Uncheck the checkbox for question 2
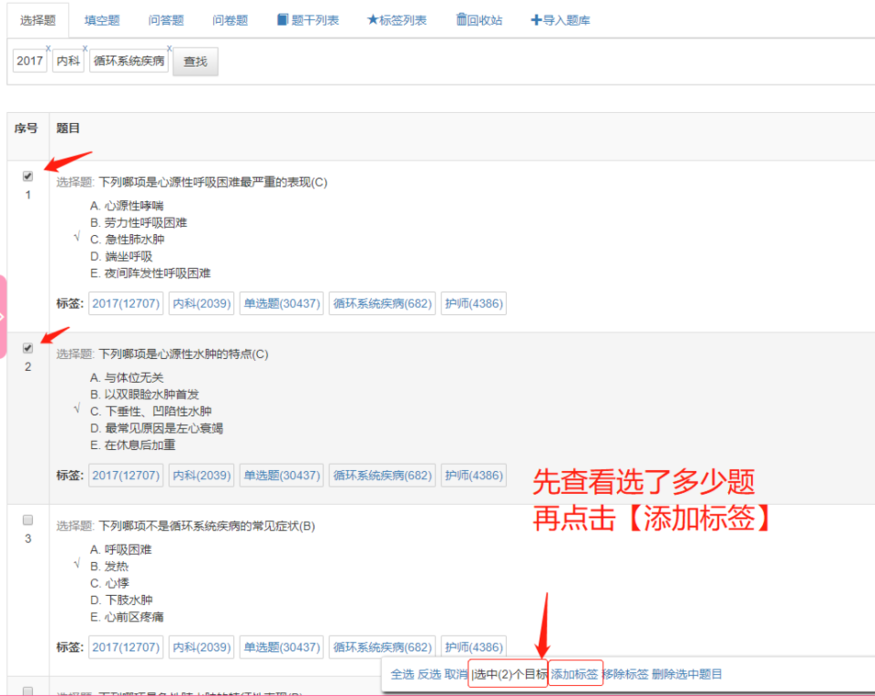Image resolution: width=875 pixels, height=696 pixels. pos(28,348)
